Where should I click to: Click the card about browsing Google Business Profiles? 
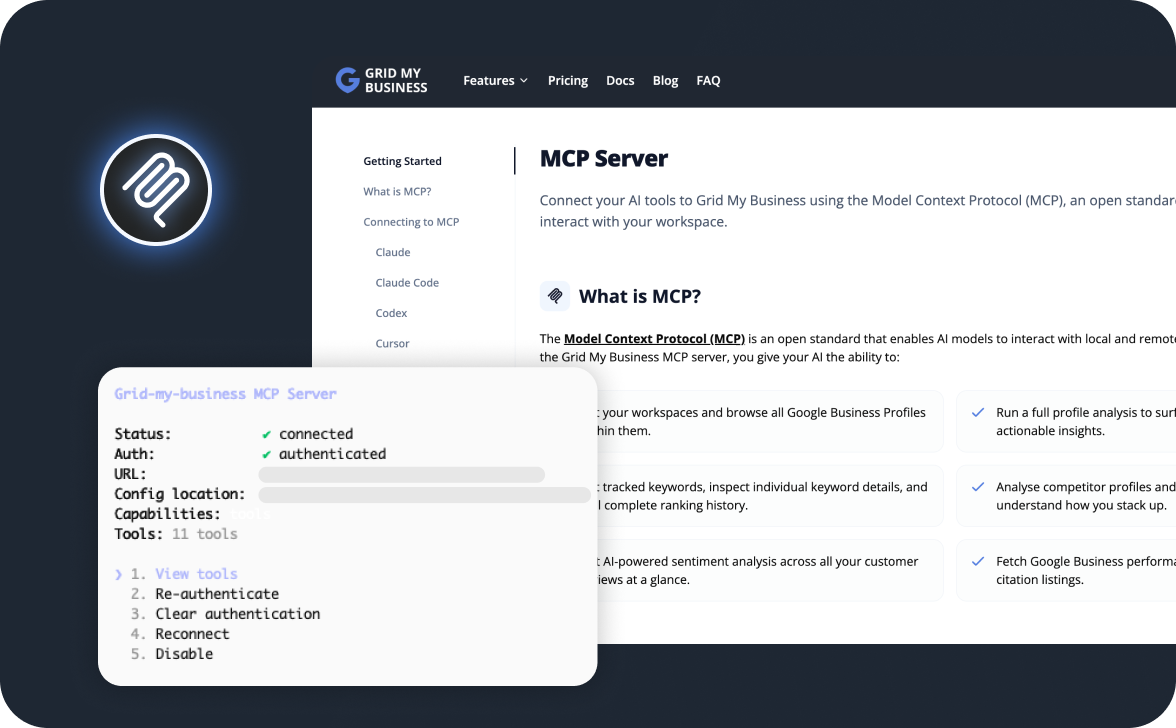pyautogui.click(x=770, y=421)
